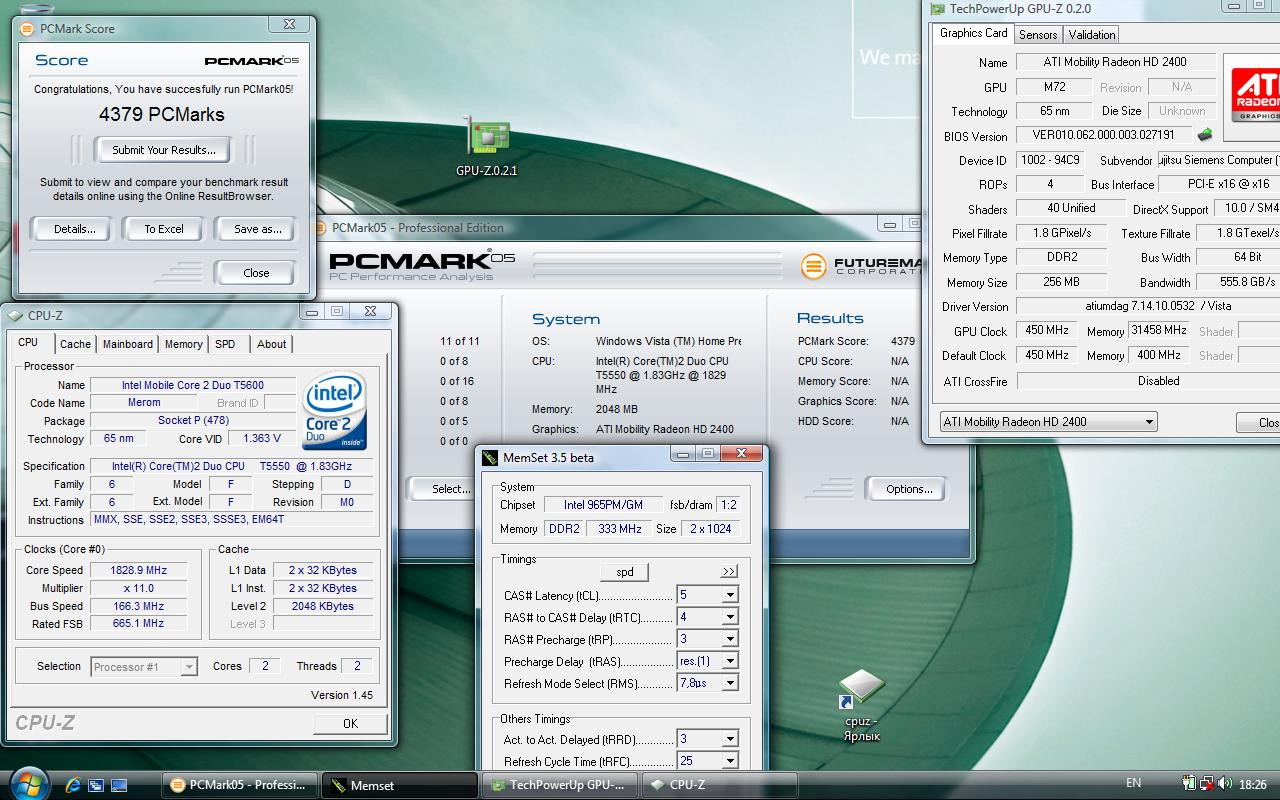1280x800 pixels.
Task: Click the GPU-Z title bar icon
Action: pyautogui.click(x=937, y=9)
